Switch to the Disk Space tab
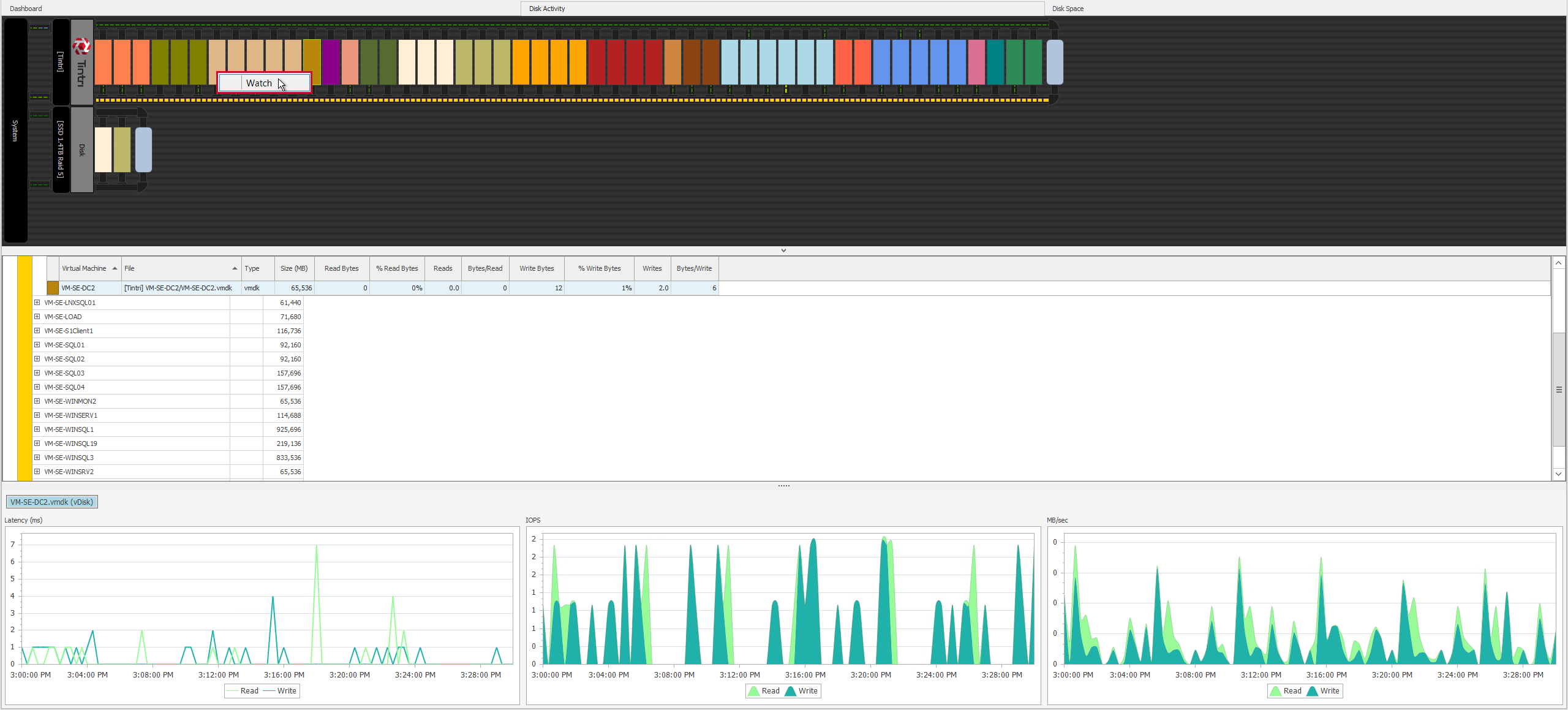Screen dimensions: 1568x710 (x=1068, y=9)
